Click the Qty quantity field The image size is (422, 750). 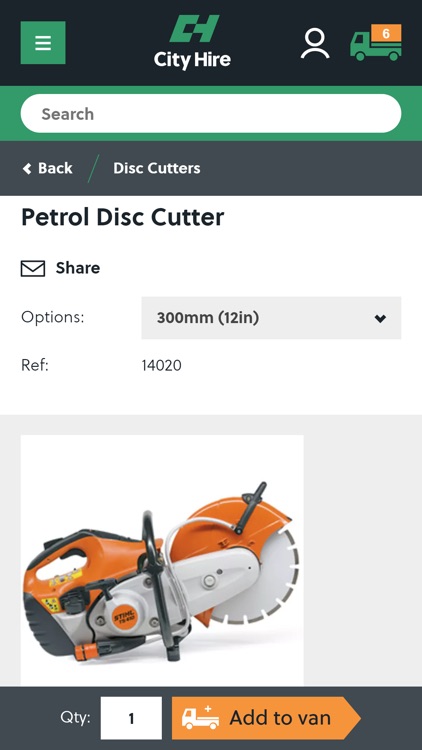pyautogui.click(x=131, y=718)
